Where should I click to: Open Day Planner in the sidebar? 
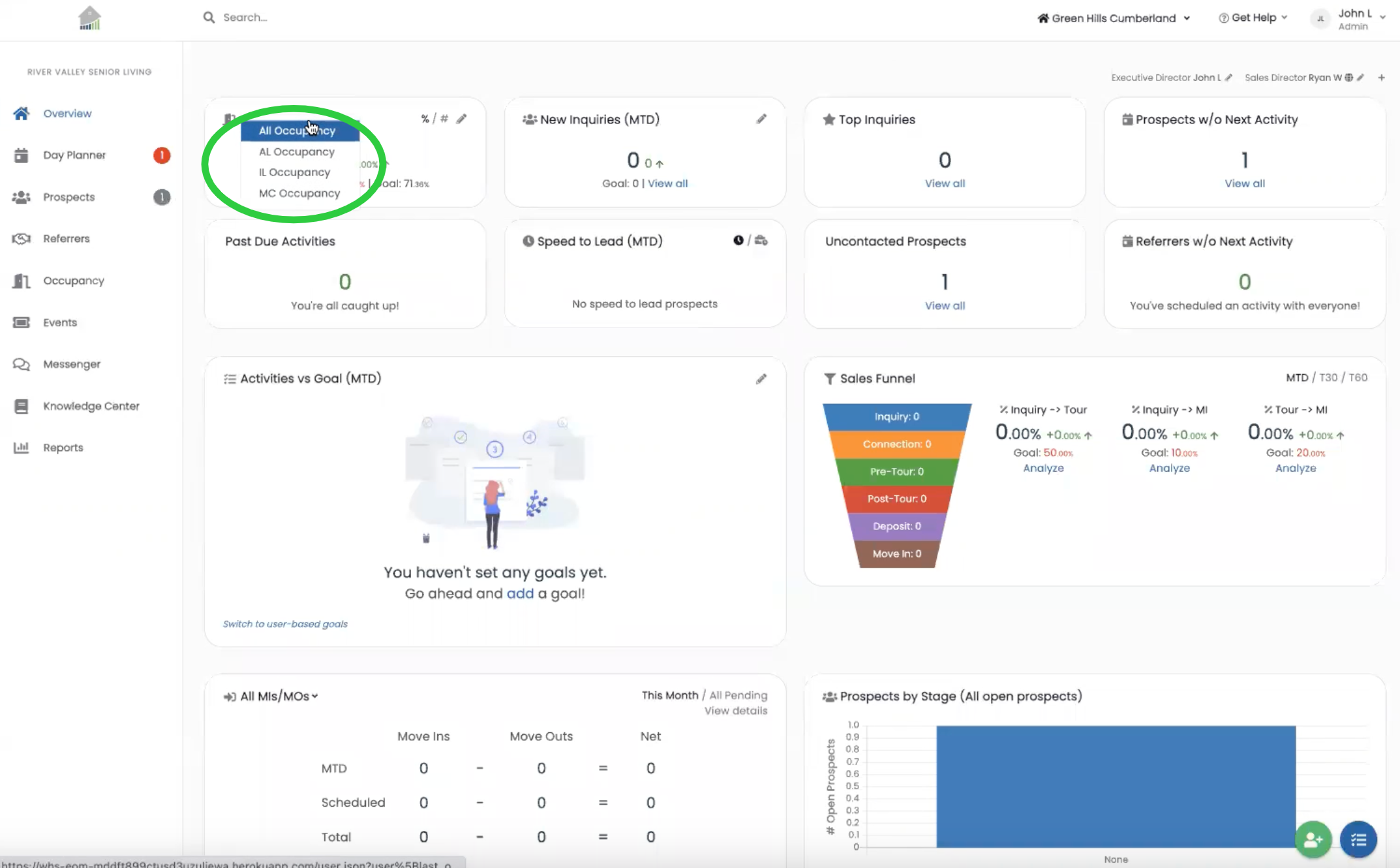coord(74,155)
